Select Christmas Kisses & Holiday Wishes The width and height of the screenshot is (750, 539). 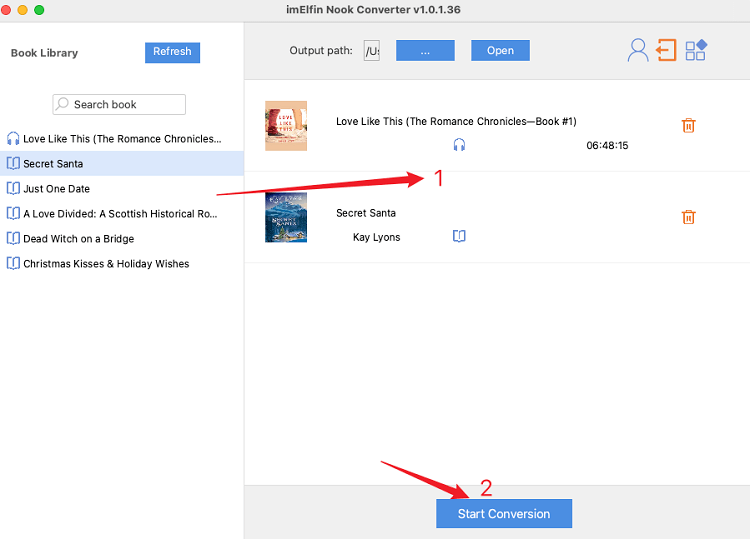click(122, 264)
